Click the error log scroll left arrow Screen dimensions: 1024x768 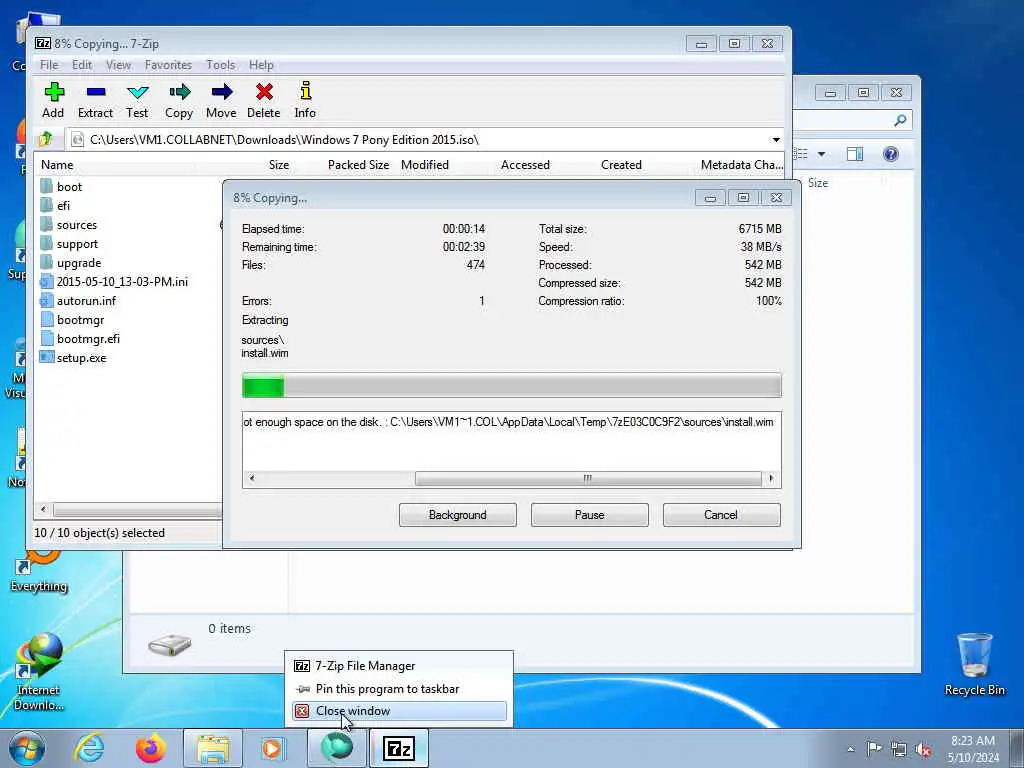251,479
